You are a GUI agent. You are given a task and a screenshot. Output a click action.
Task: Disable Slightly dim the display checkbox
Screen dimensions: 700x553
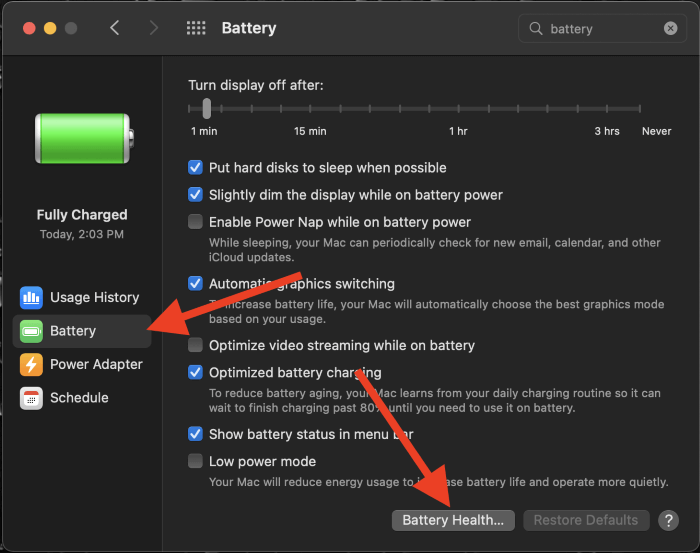click(195, 195)
